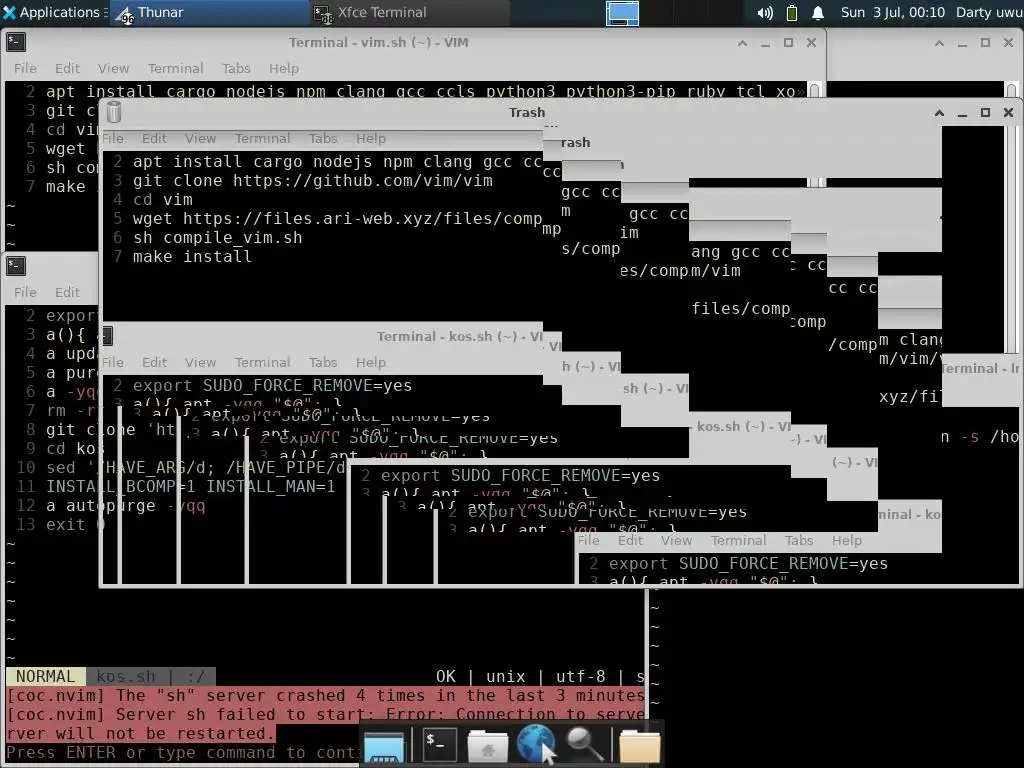
Task: Click the OK status in the statusline
Action: (x=445, y=677)
